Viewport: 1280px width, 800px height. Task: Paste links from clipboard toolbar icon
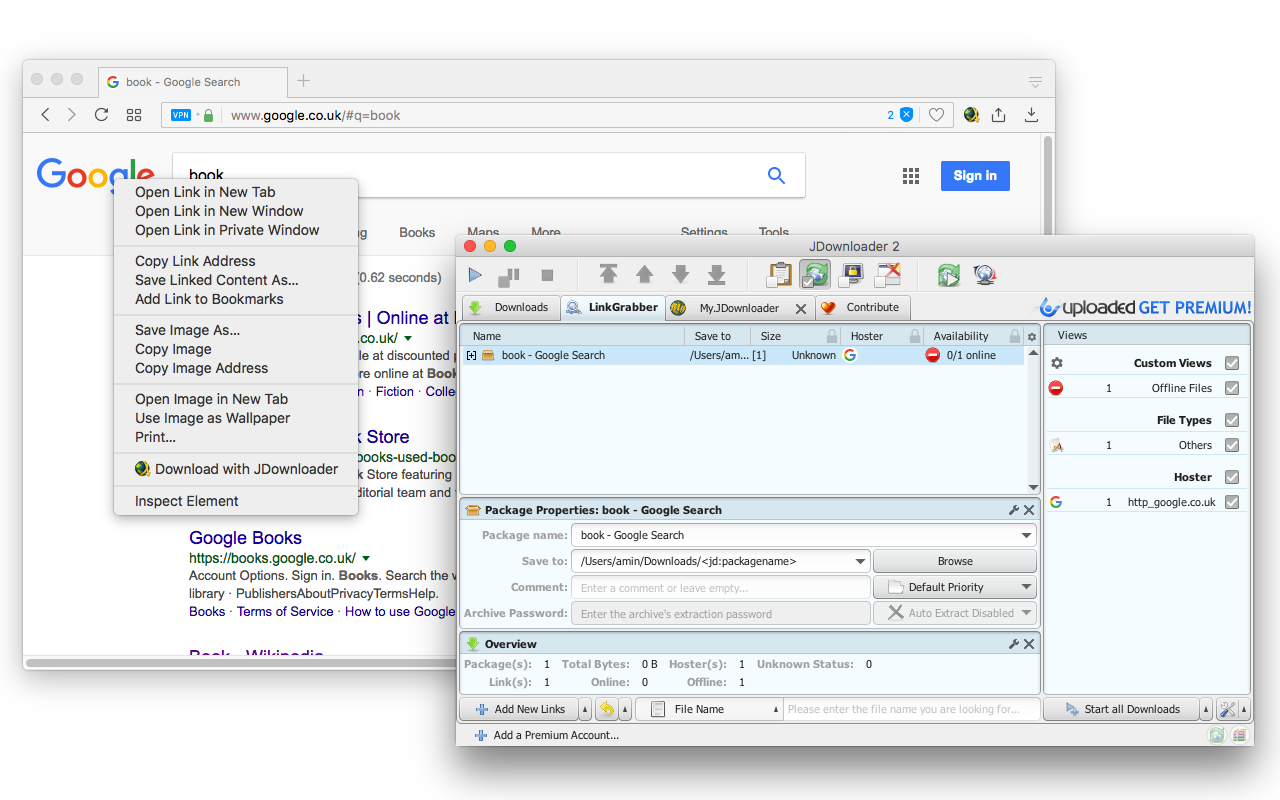[x=779, y=274]
